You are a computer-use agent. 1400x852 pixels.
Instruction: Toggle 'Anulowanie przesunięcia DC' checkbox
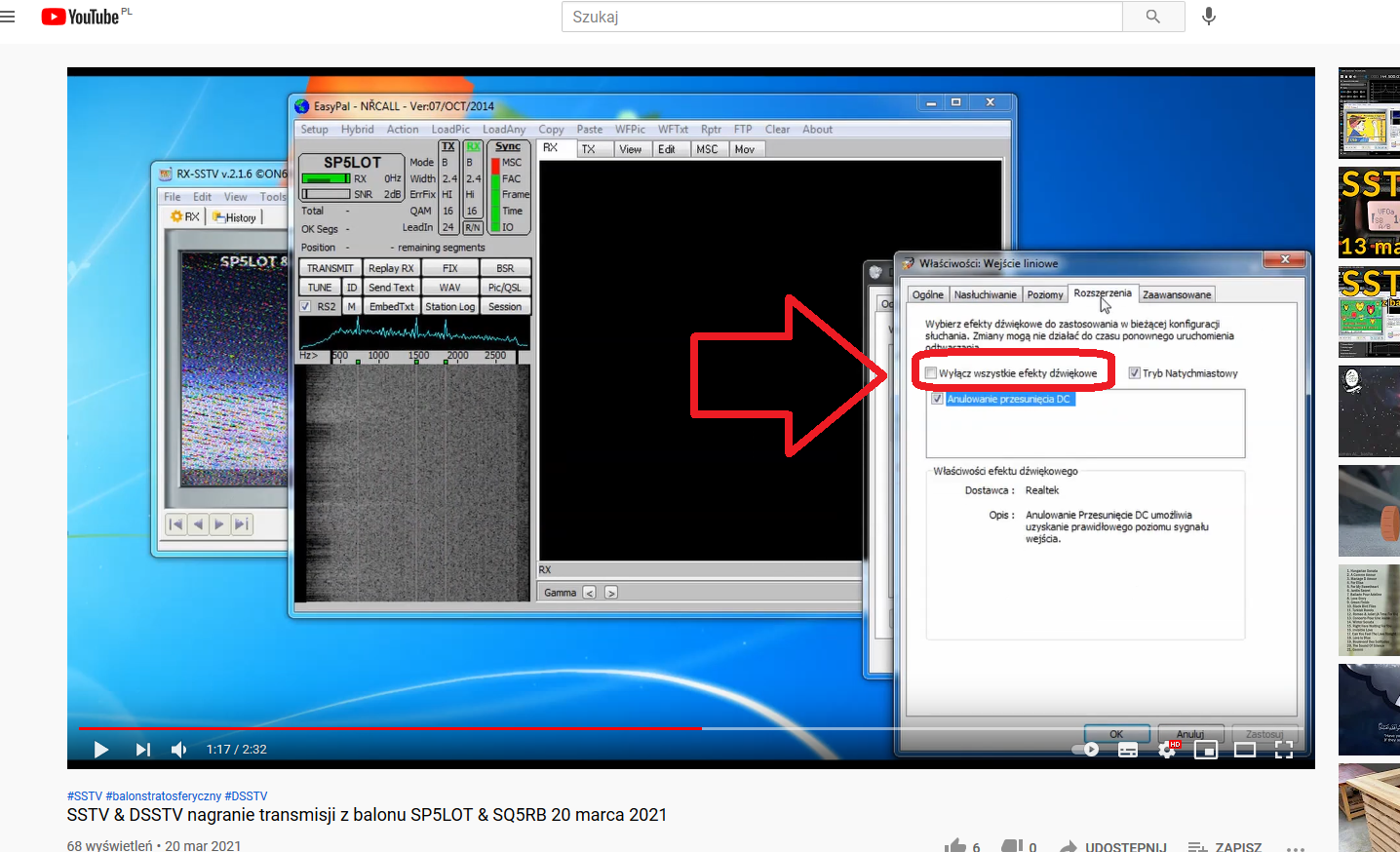click(937, 399)
